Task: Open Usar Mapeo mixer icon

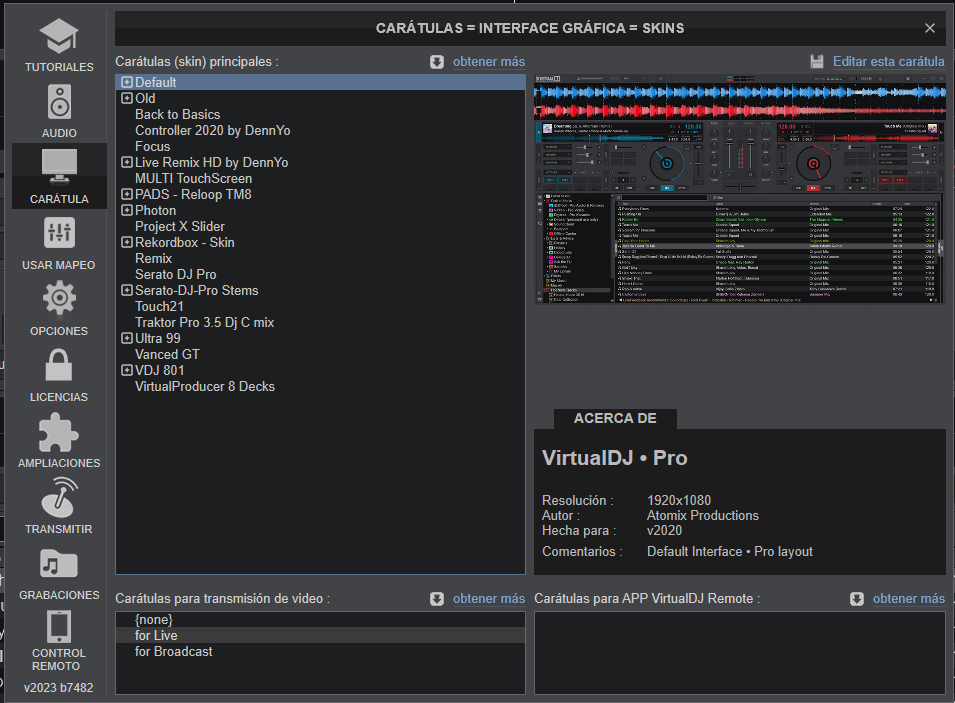Action: [x=59, y=232]
